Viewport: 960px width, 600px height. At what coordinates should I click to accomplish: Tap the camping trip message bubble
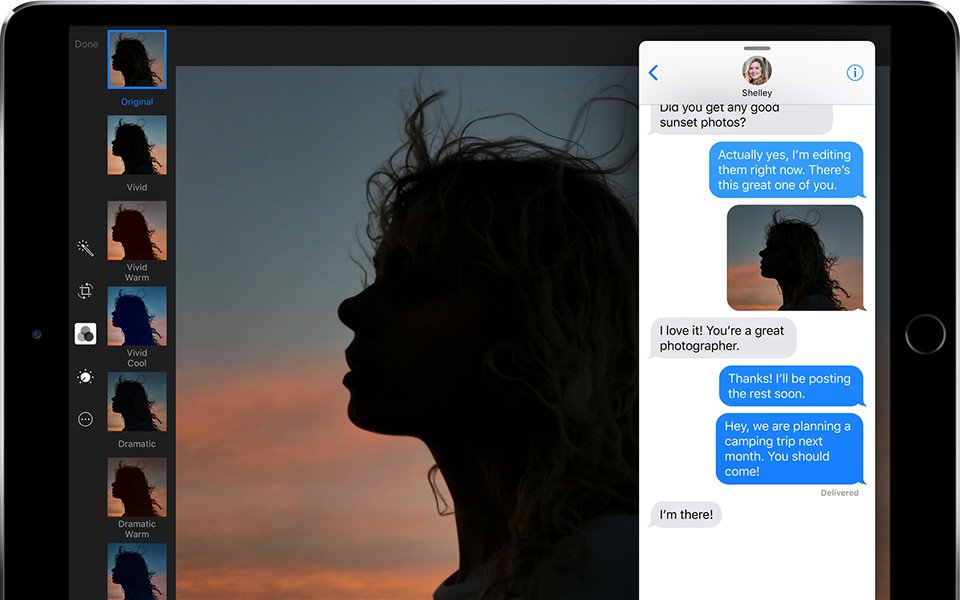[x=789, y=449]
